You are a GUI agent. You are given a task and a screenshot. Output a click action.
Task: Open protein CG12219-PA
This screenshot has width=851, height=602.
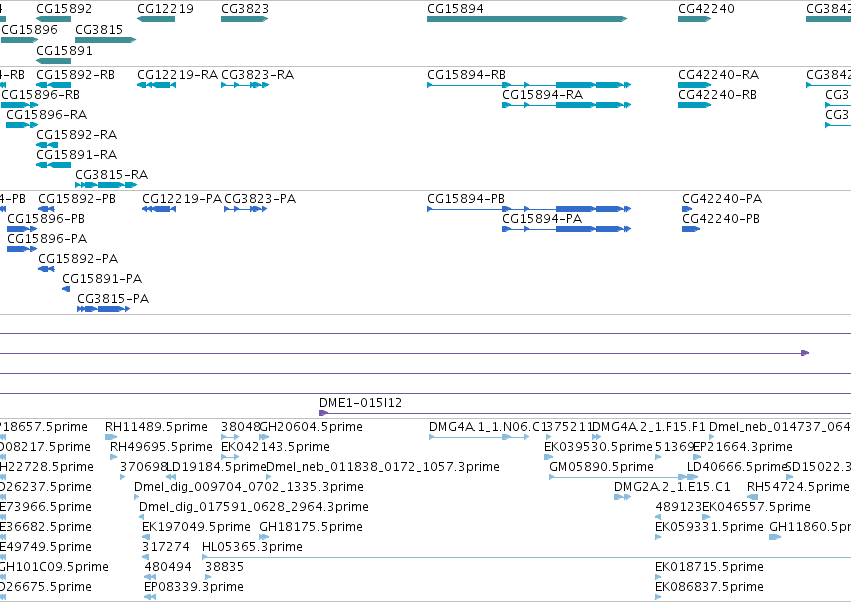point(182,199)
